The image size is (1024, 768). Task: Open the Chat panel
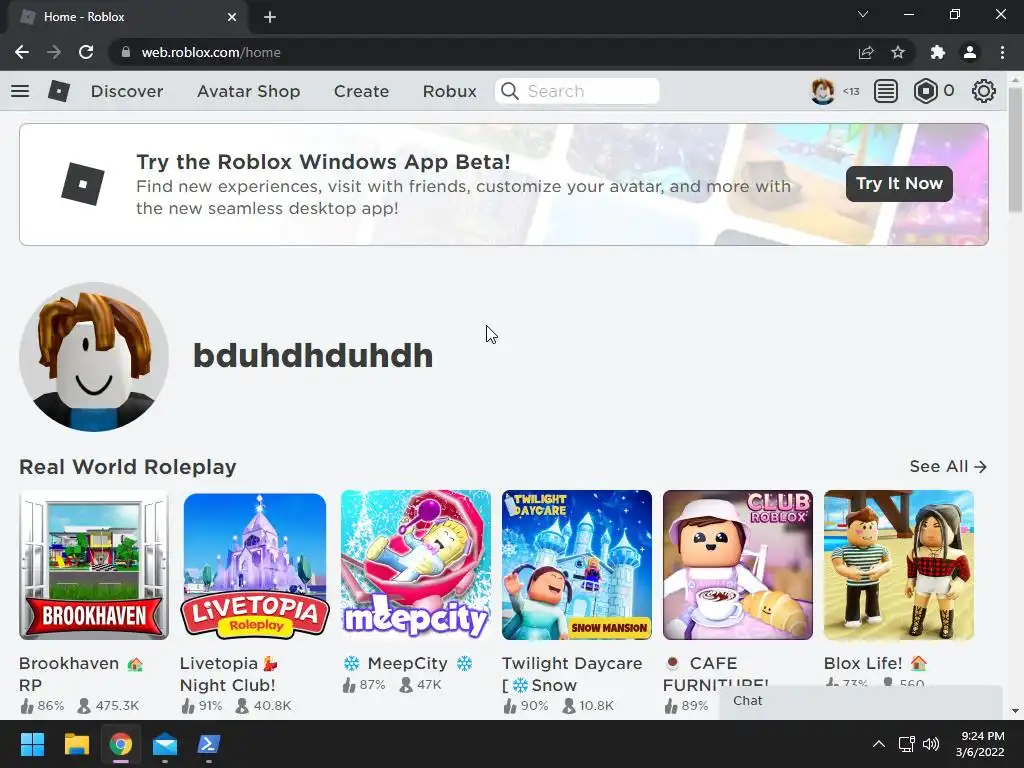[861, 701]
